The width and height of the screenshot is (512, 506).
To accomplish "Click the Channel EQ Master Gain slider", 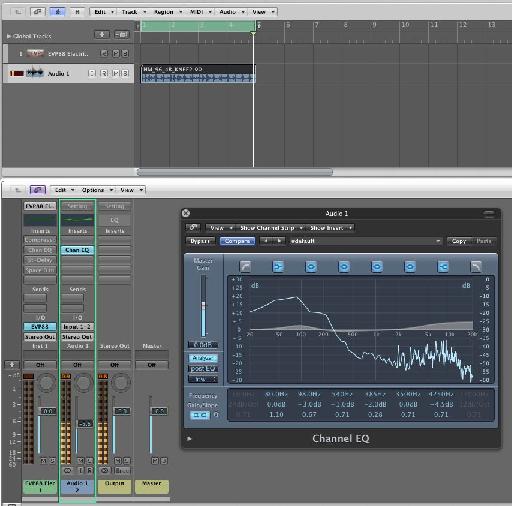I will point(203,306).
